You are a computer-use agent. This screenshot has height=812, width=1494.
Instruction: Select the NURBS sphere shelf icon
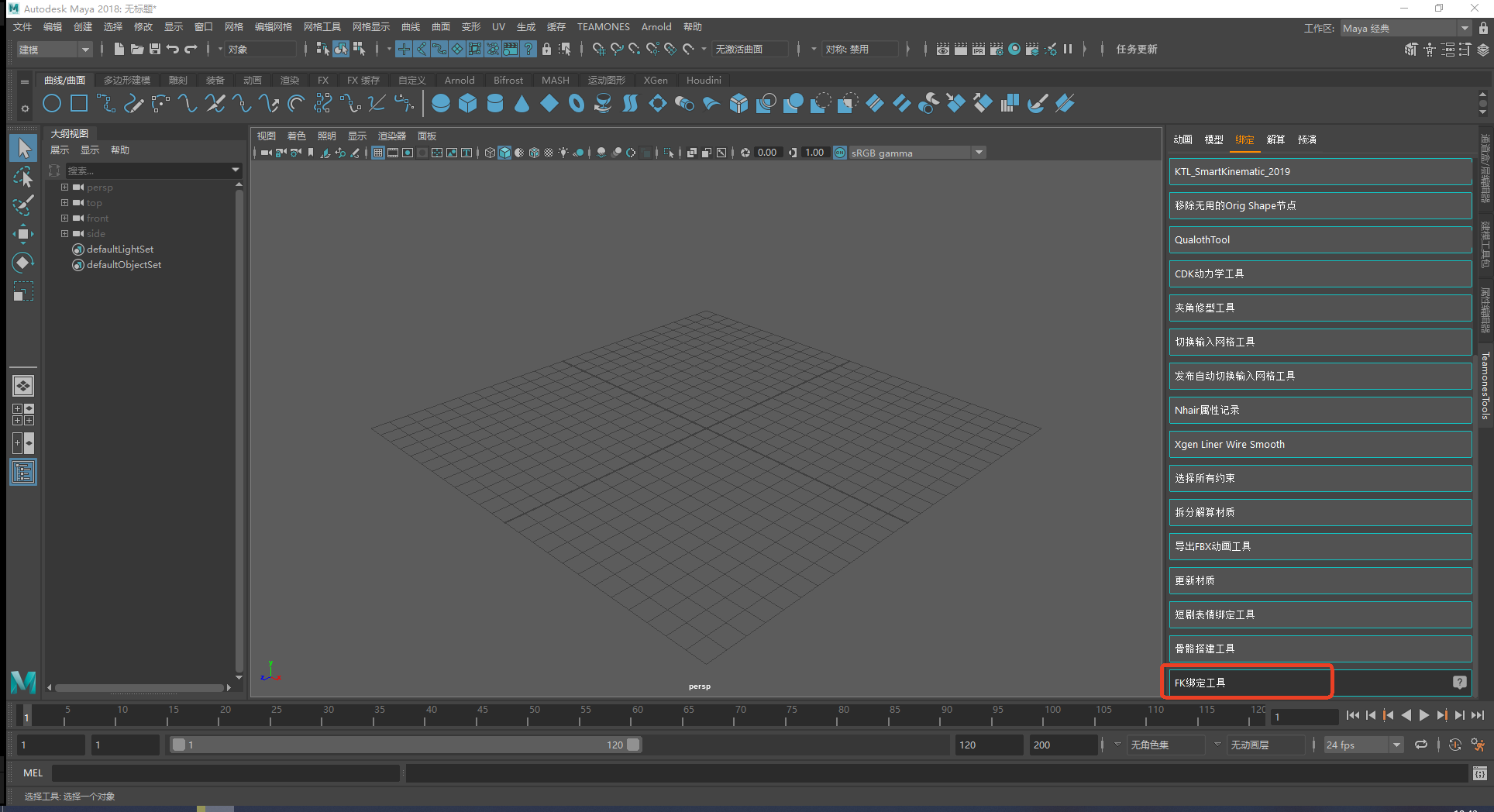(441, 103)
